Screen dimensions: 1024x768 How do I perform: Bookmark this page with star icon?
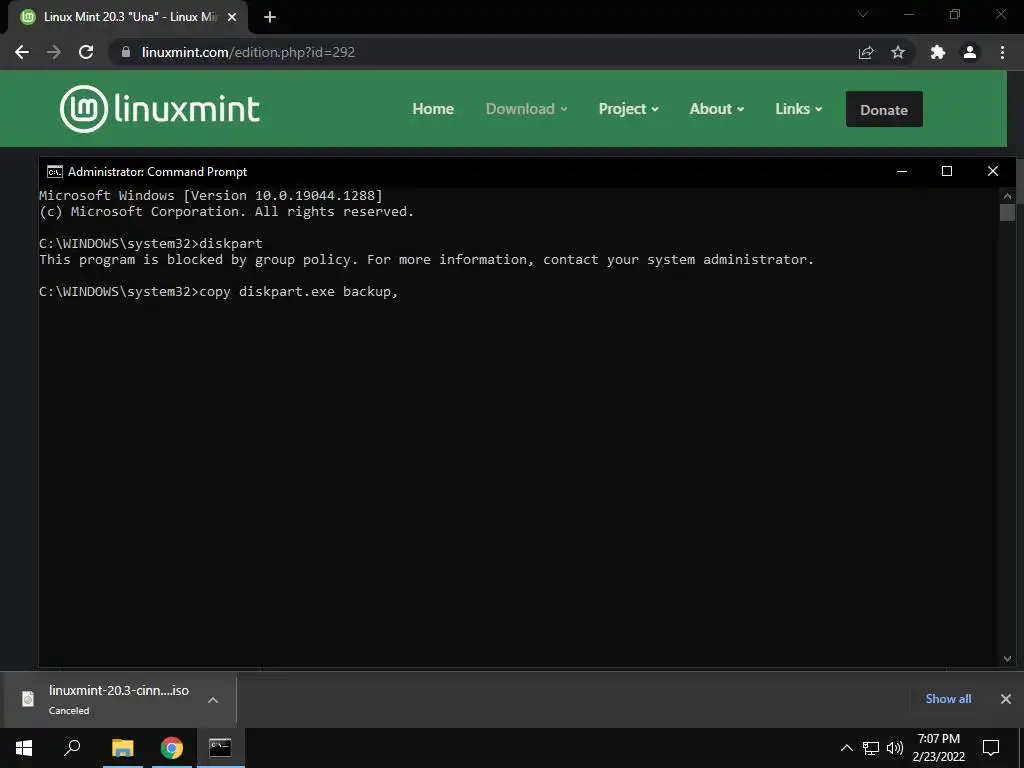tap(898, 52)
